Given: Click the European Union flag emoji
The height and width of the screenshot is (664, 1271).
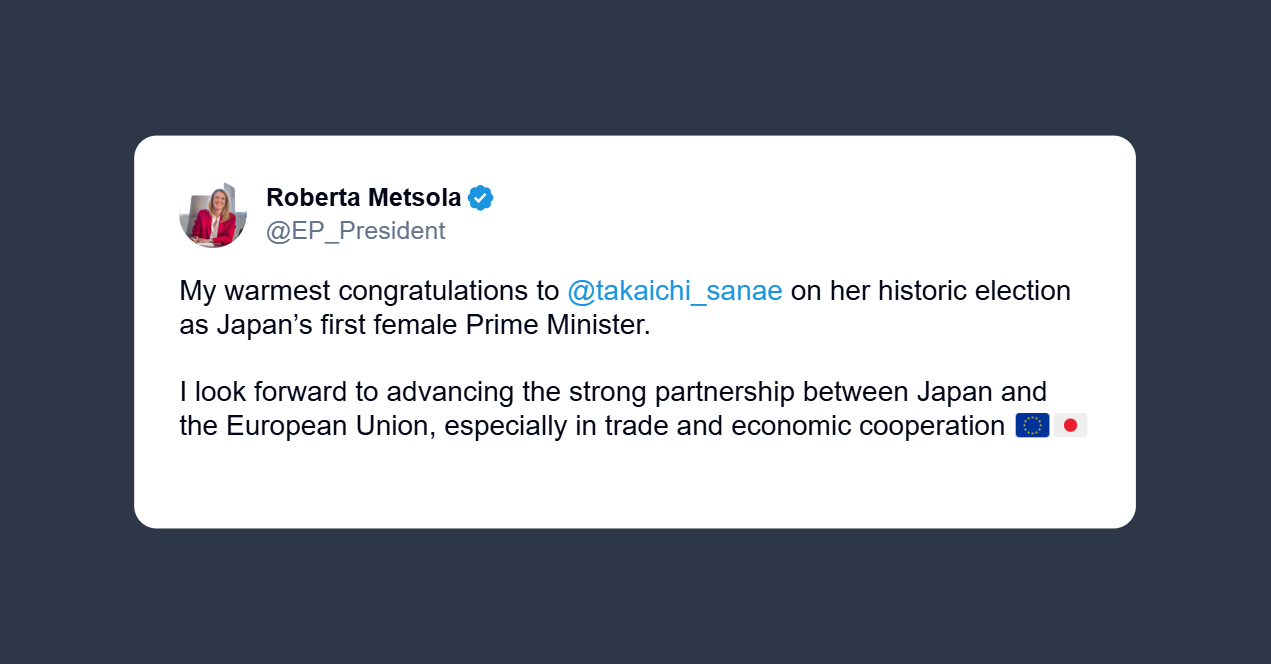Looking at the screenshot, I should coord(1032,426).
